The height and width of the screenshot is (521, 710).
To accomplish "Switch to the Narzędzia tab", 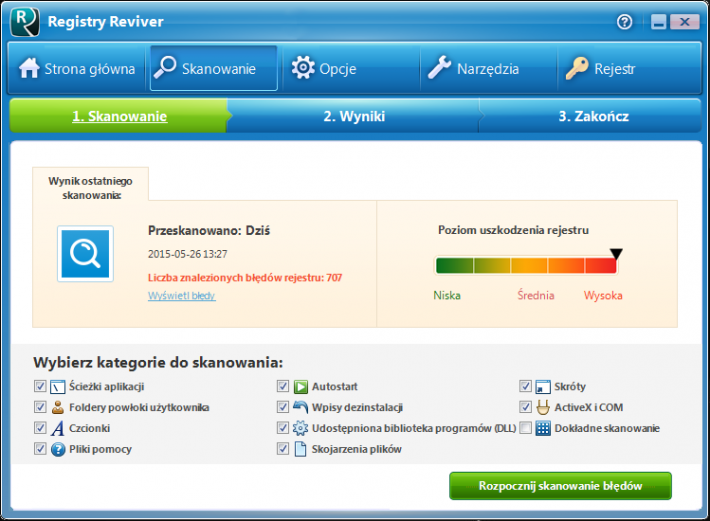I will [x=489, y=68].
